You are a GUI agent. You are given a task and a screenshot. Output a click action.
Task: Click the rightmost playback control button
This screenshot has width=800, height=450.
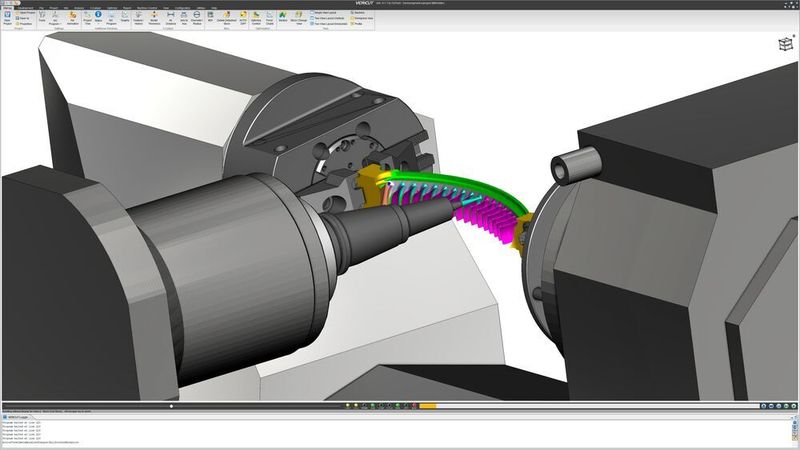(793, 406)
